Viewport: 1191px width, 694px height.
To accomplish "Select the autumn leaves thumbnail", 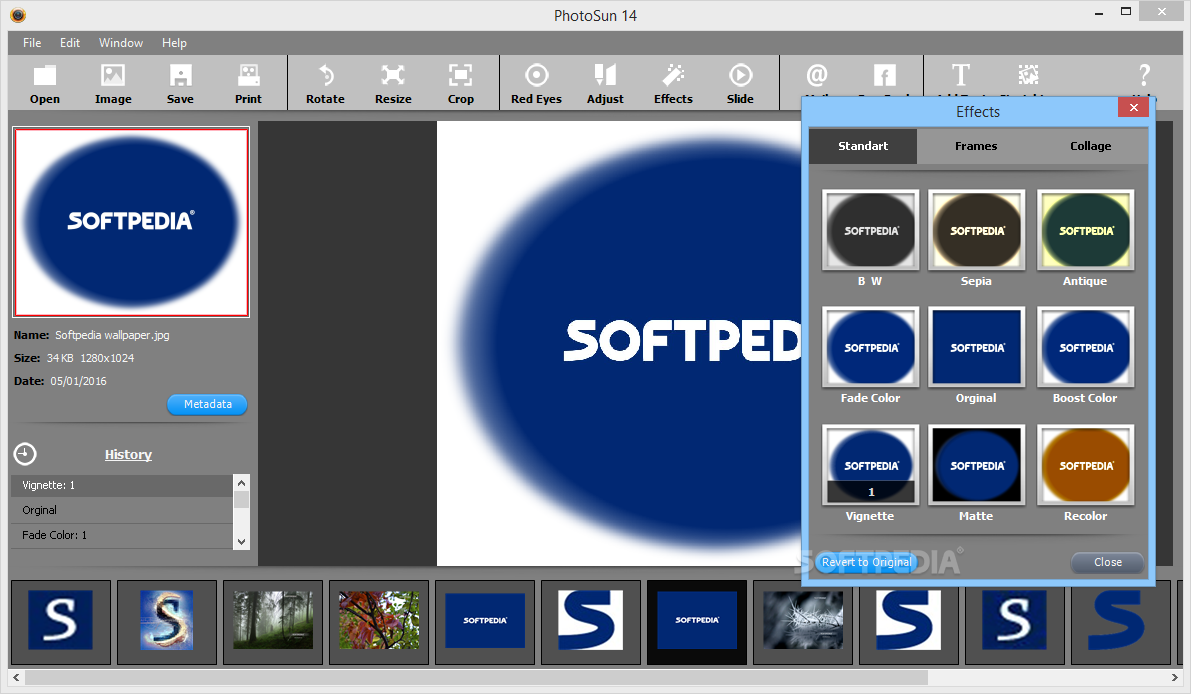I will [378, 621].
